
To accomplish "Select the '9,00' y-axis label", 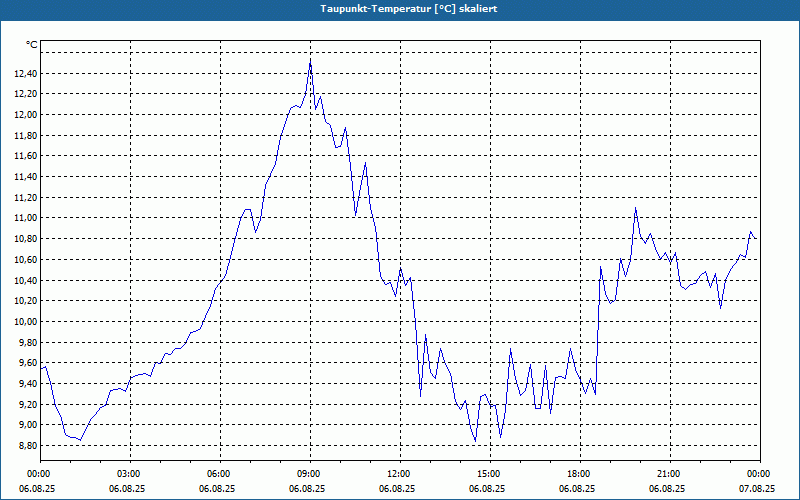I will [28, 425].
